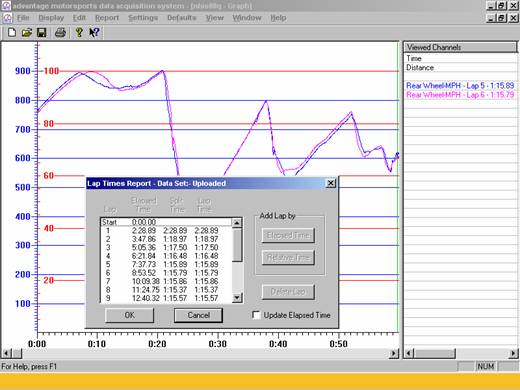The width and height of the screenshot is (520, 390).
Task: Click the Print toolbar icon
Action: coord(60,32)
